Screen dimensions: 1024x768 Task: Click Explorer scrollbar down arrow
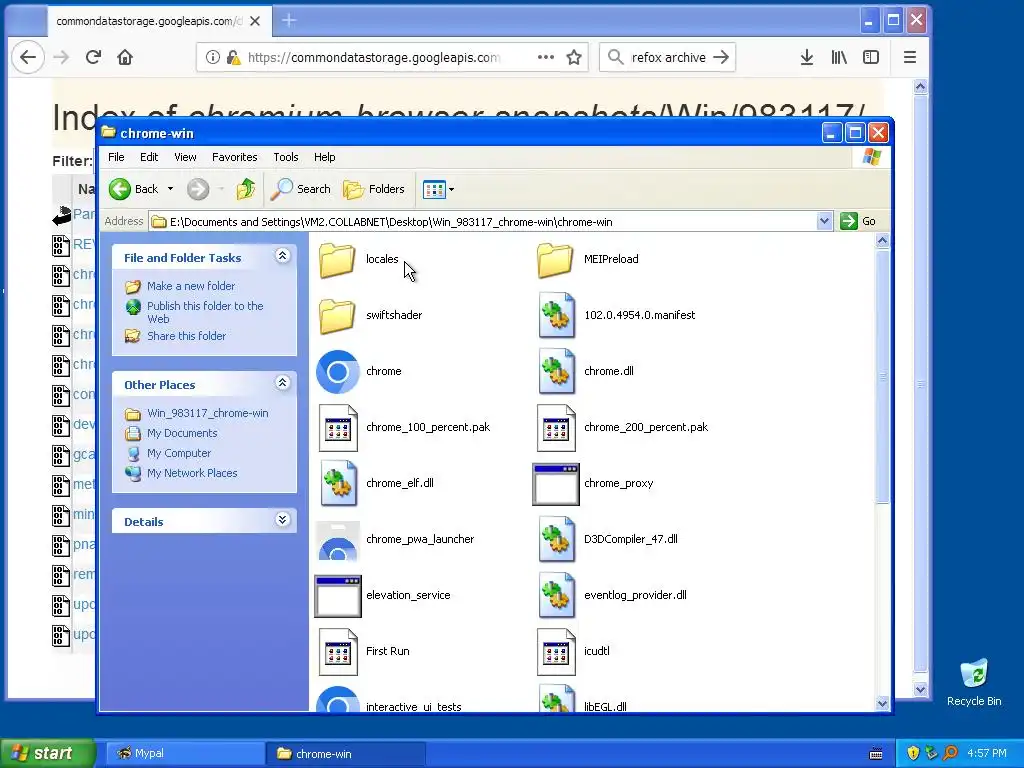point(882,703)
